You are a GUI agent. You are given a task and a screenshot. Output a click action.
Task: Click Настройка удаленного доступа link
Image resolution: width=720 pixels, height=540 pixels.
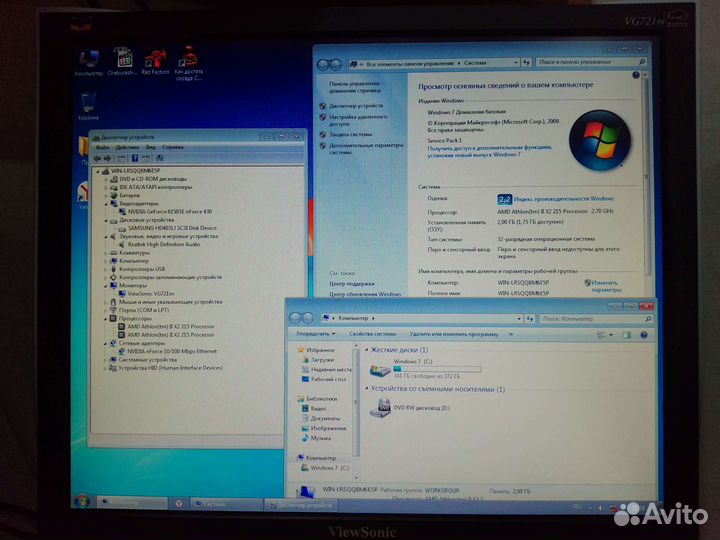(358, 120)
